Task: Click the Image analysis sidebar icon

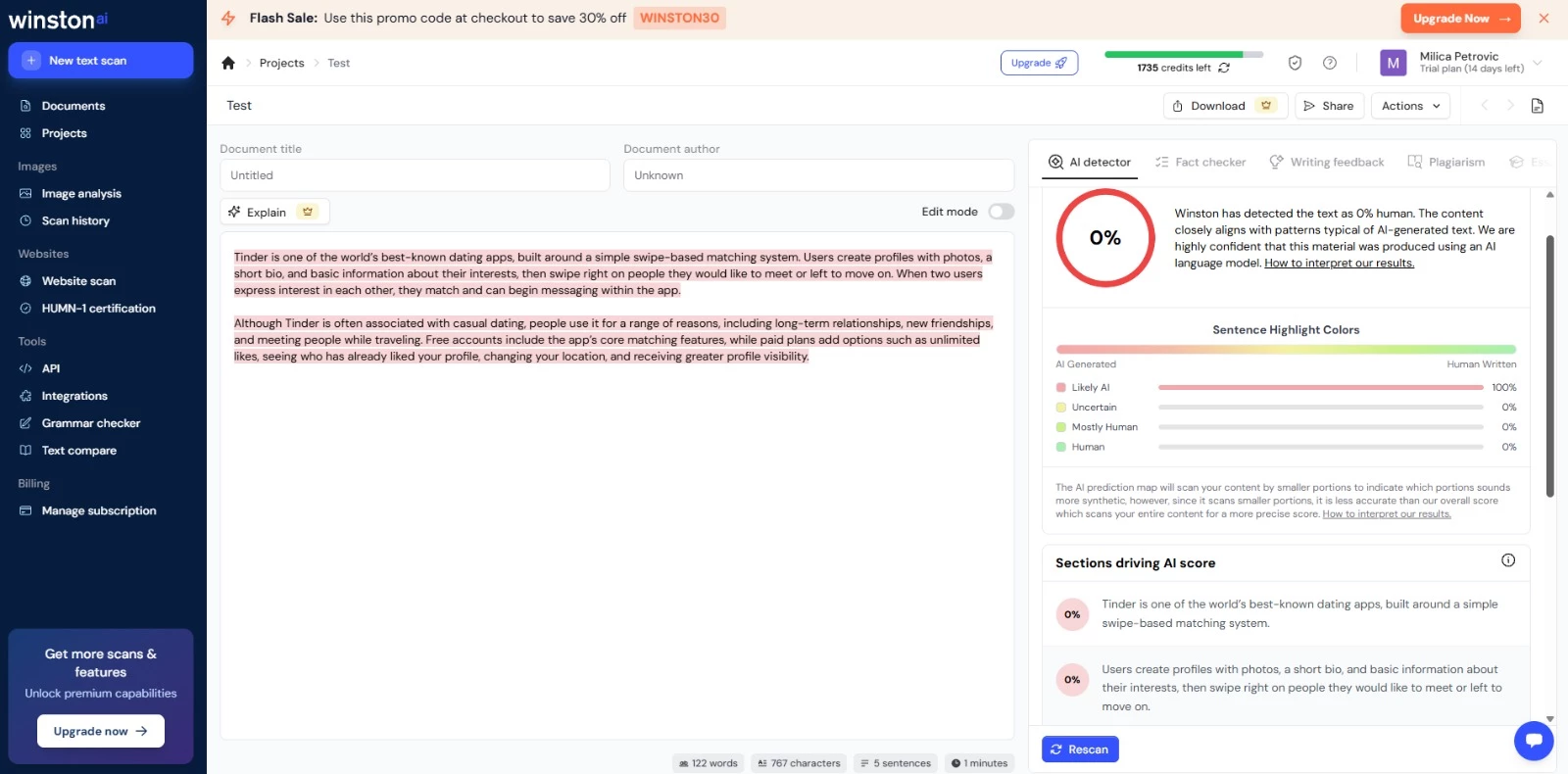Action: 25,194
